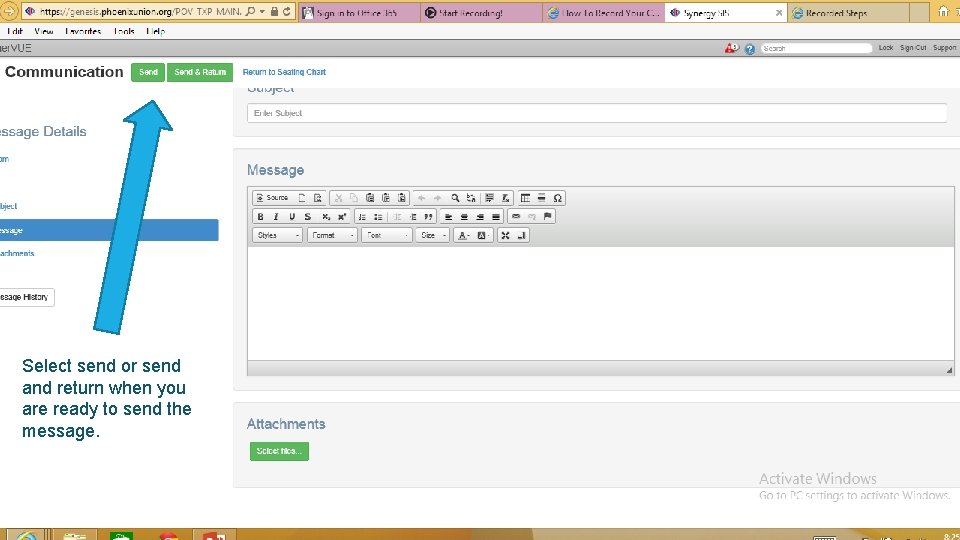
Task: Click the Search box in header
Action: point(816,48)
